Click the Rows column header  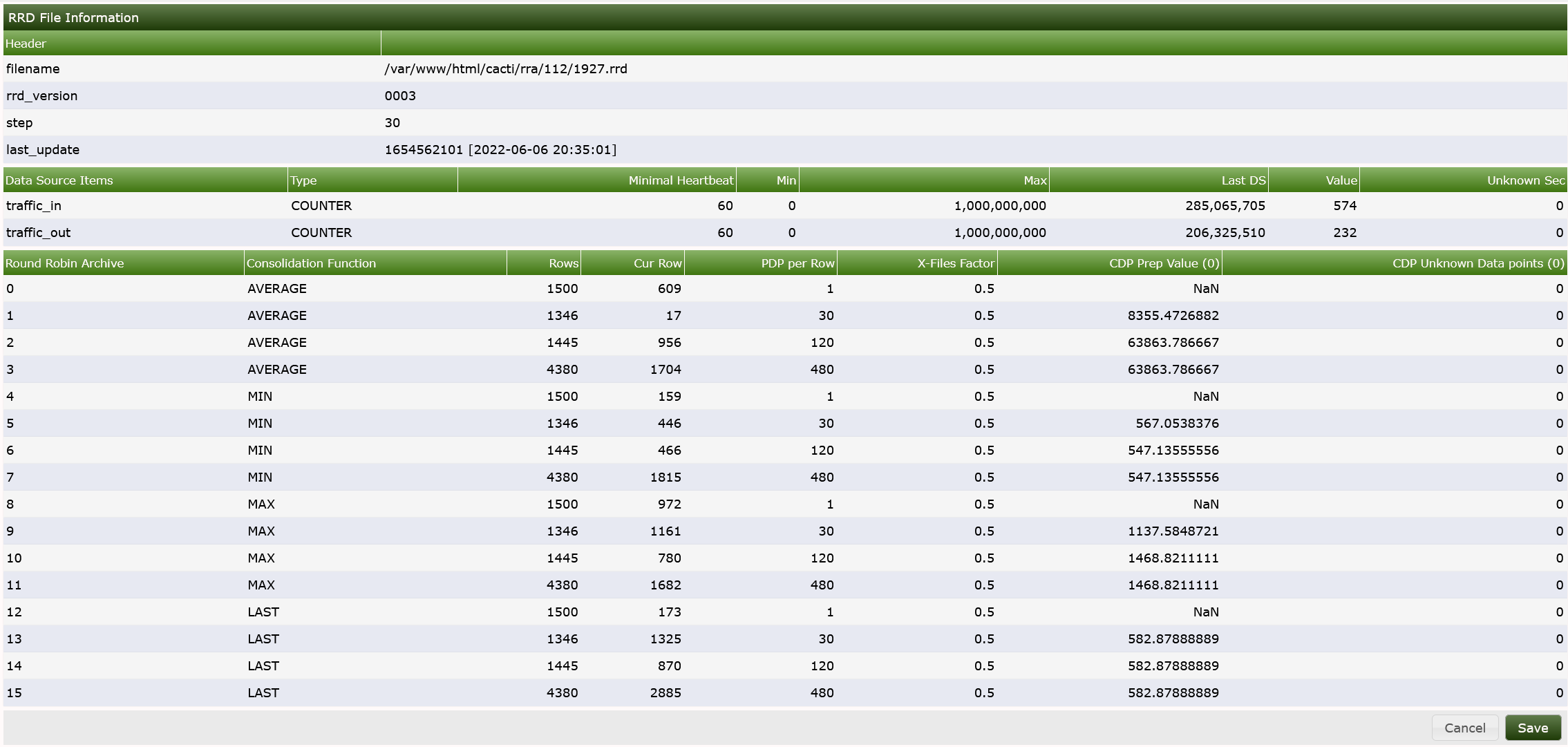544,263
